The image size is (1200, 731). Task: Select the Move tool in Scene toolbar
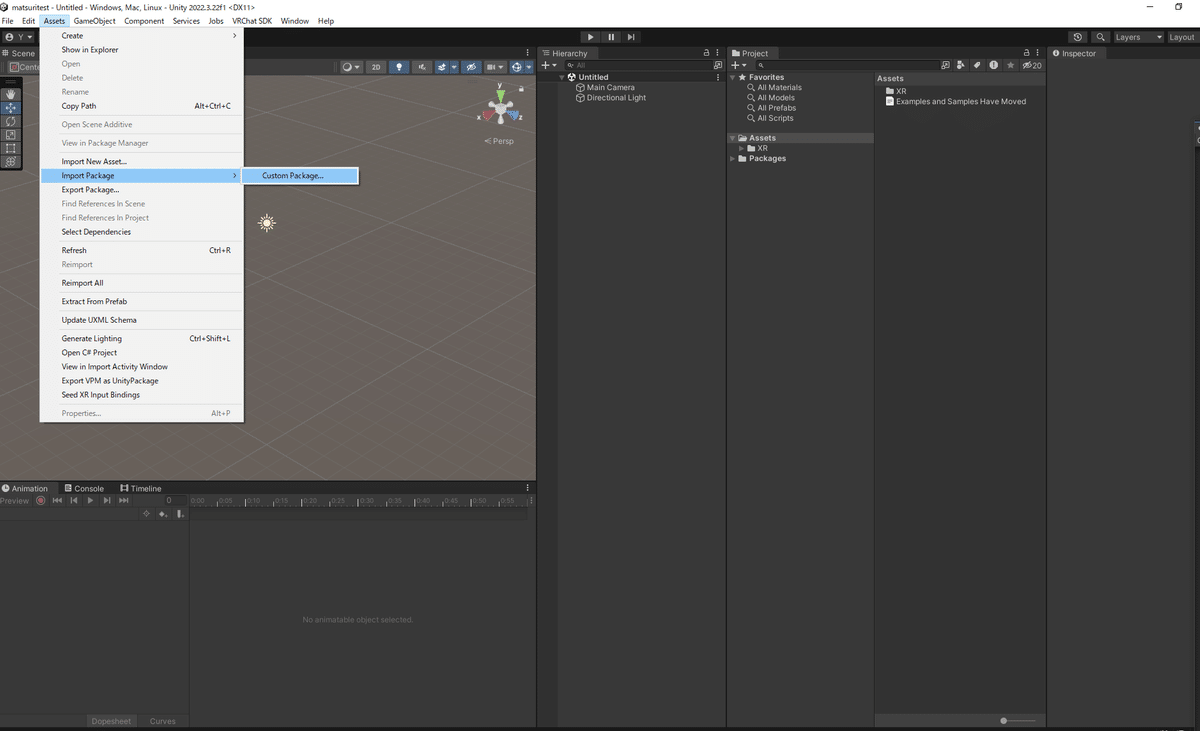pyautogui.click(x=11, y=108)
